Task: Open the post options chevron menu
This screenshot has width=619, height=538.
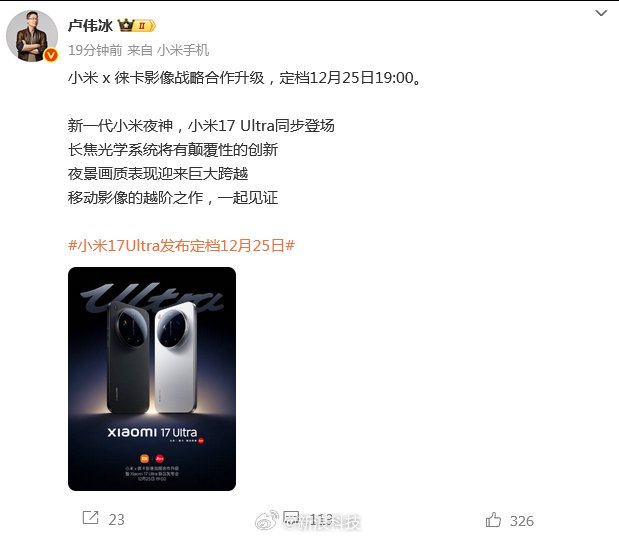Action: pyautogui.click(x=601, y=13)
